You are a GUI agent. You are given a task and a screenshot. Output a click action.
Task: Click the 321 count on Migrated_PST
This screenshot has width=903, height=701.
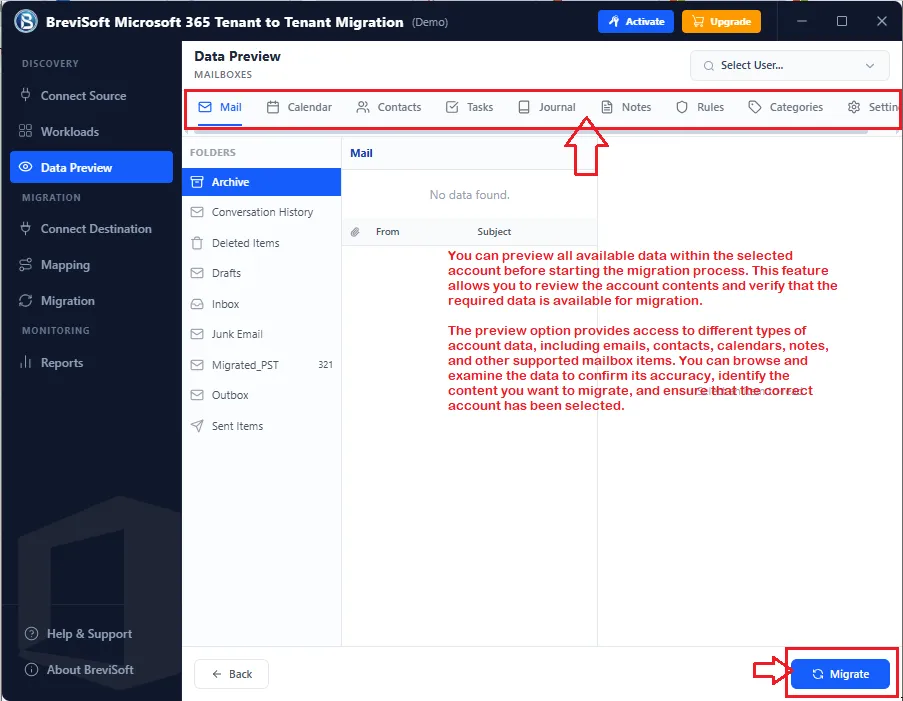325,365
